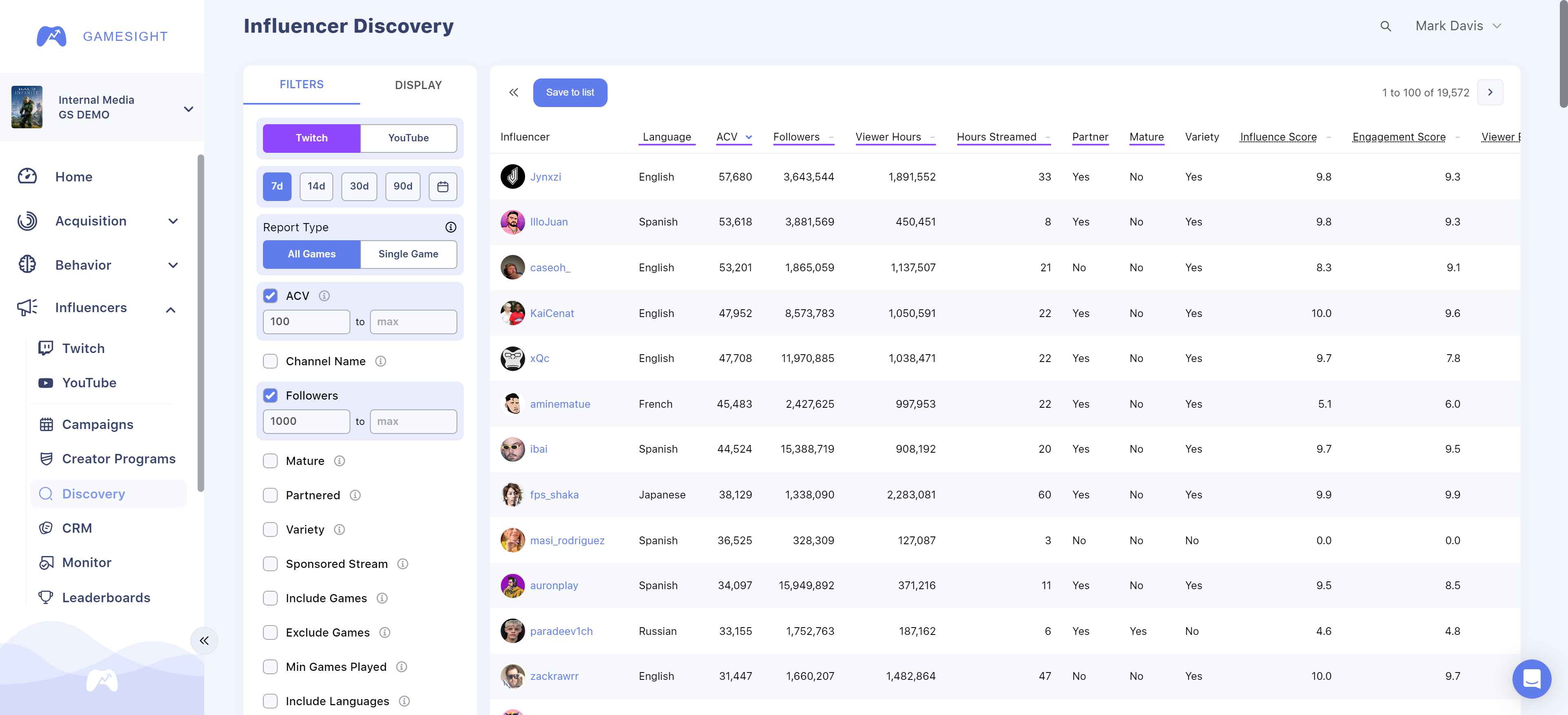Click Save to list button

pos(570,93)
